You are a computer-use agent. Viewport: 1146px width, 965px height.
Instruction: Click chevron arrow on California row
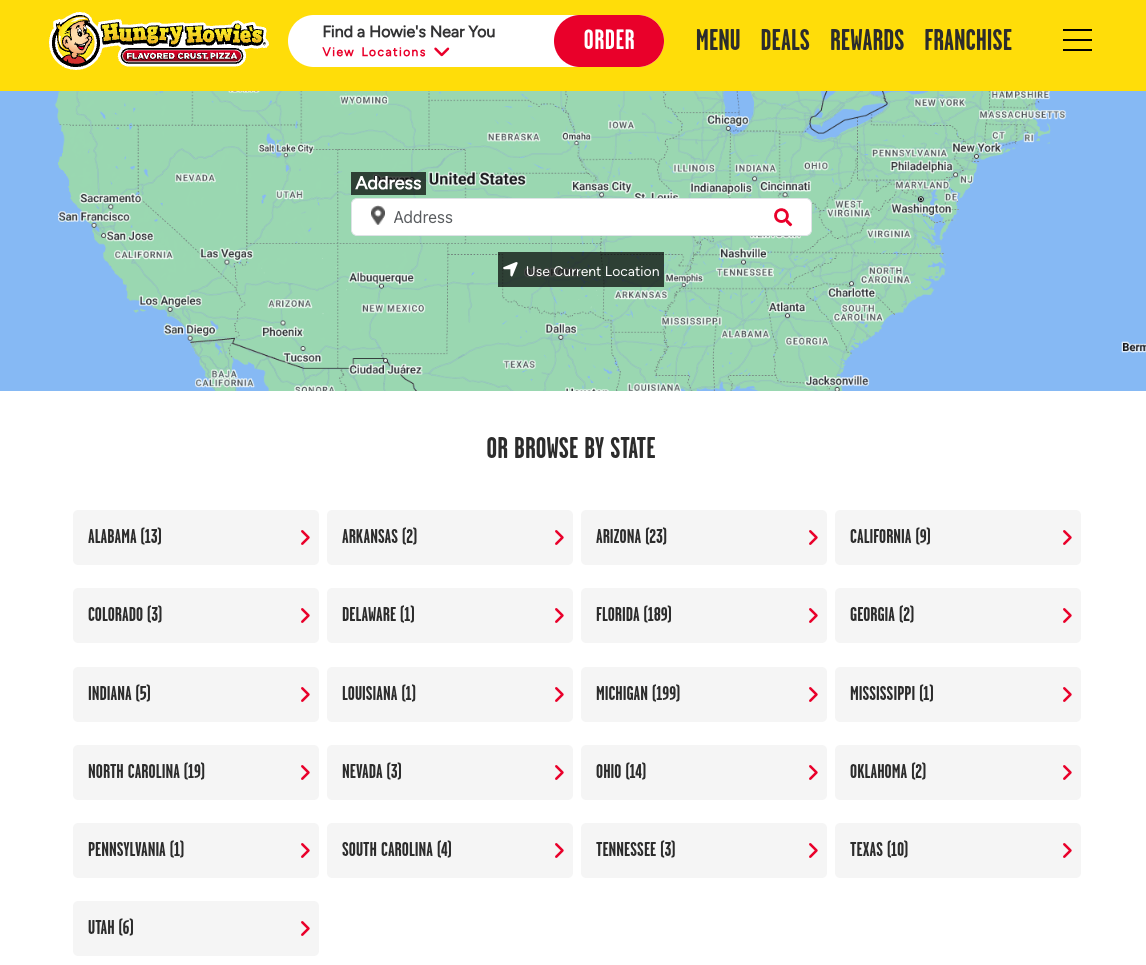(x=1067, y=537)
